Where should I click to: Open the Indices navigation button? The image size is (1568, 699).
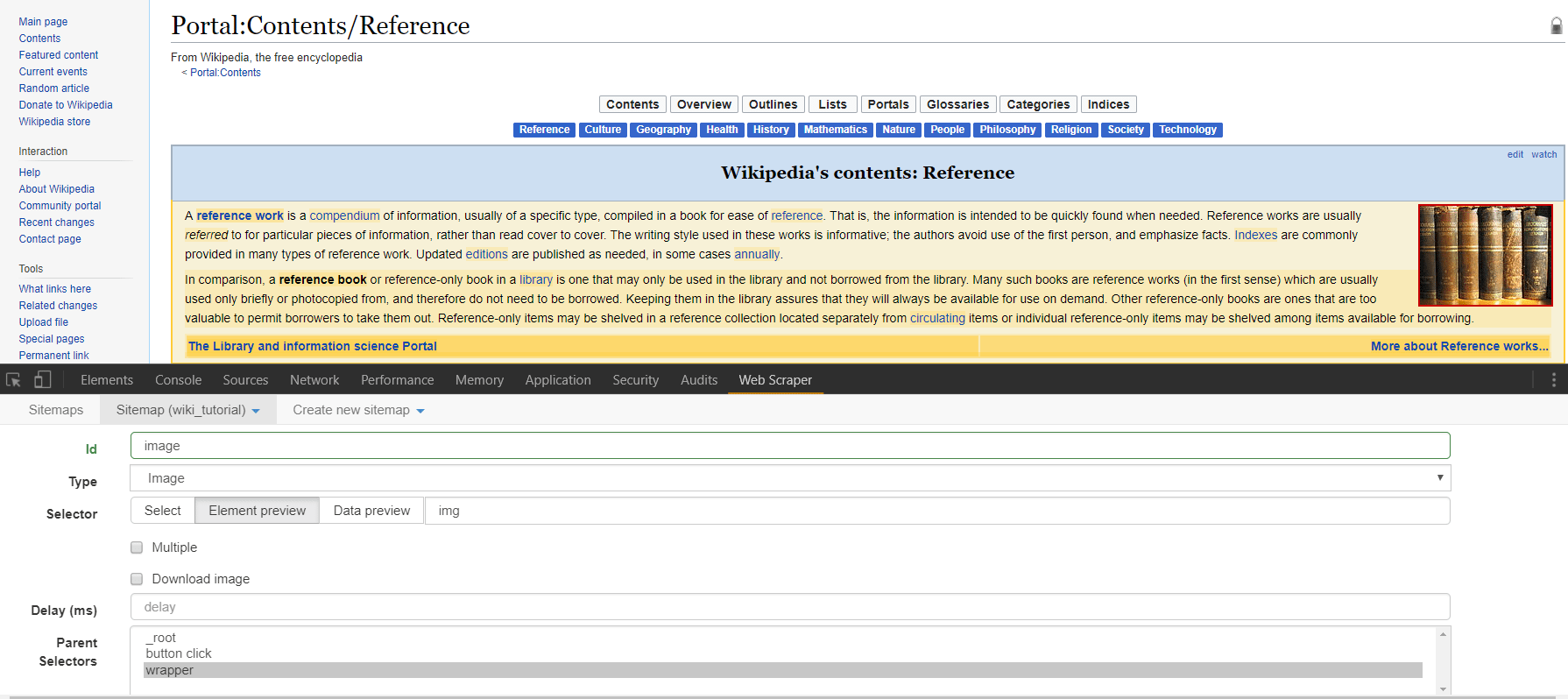tap(1108, 104)
